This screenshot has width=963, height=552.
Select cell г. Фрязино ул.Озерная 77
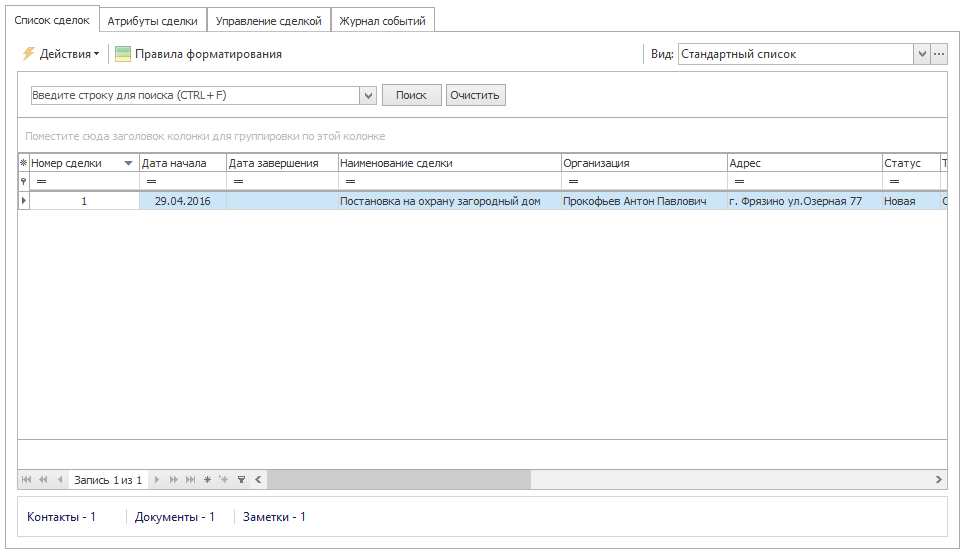click(x=805, y=201)
